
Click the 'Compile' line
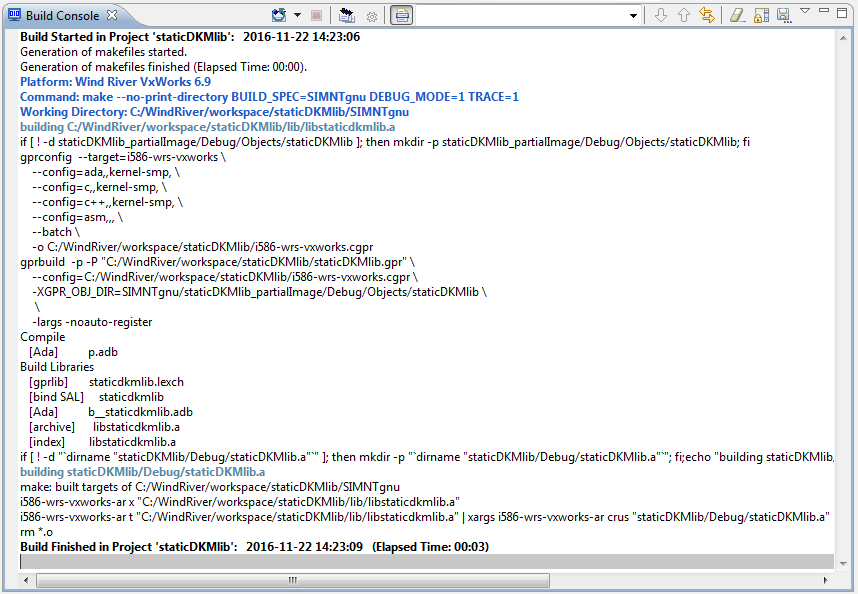click(43, 337)
